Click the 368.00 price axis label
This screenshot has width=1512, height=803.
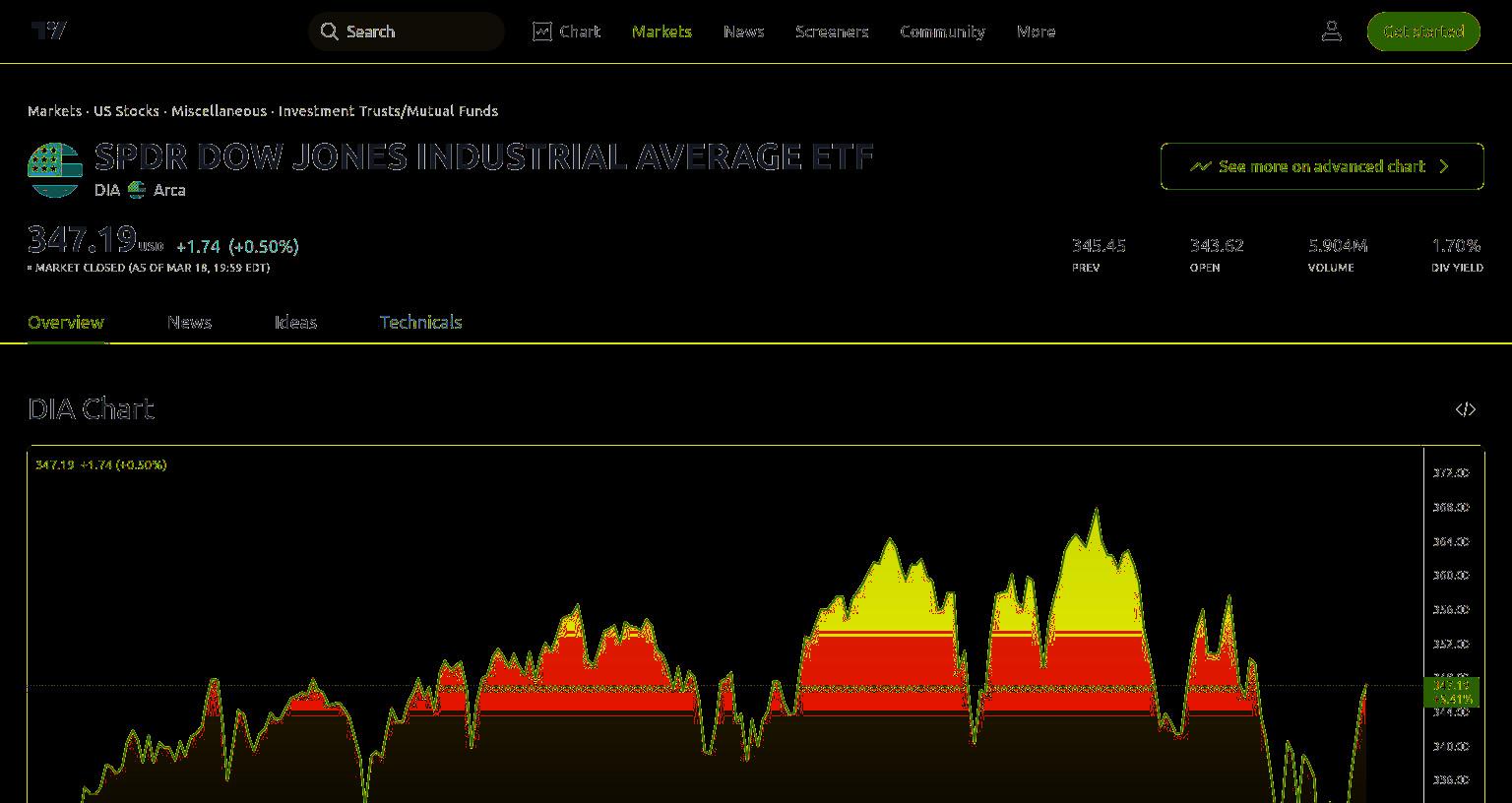(x=1450, y=508)
